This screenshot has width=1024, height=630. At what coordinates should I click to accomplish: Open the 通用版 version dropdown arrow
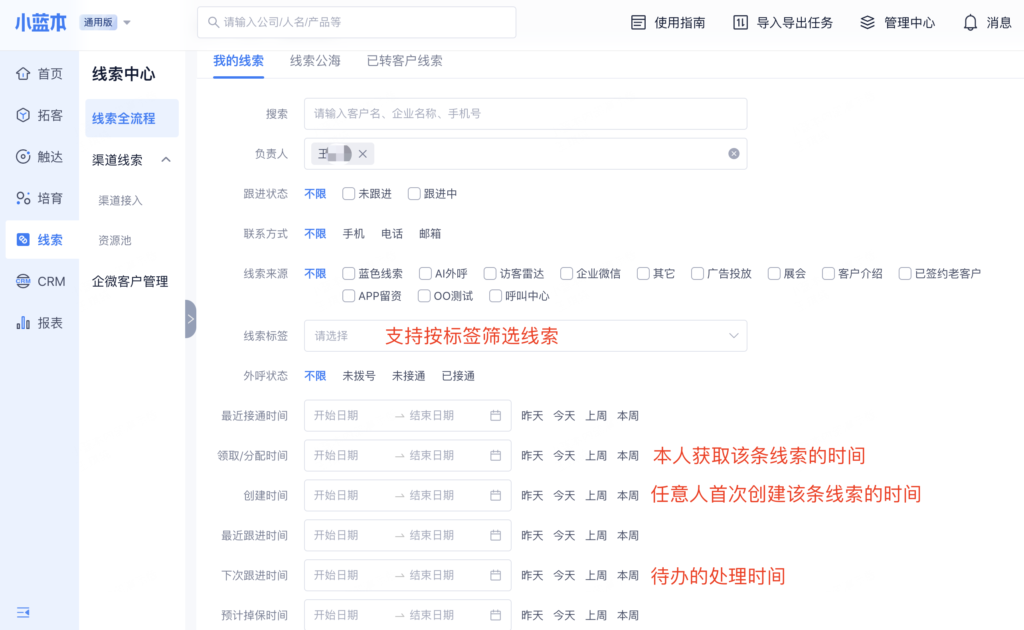coord(127,22)
